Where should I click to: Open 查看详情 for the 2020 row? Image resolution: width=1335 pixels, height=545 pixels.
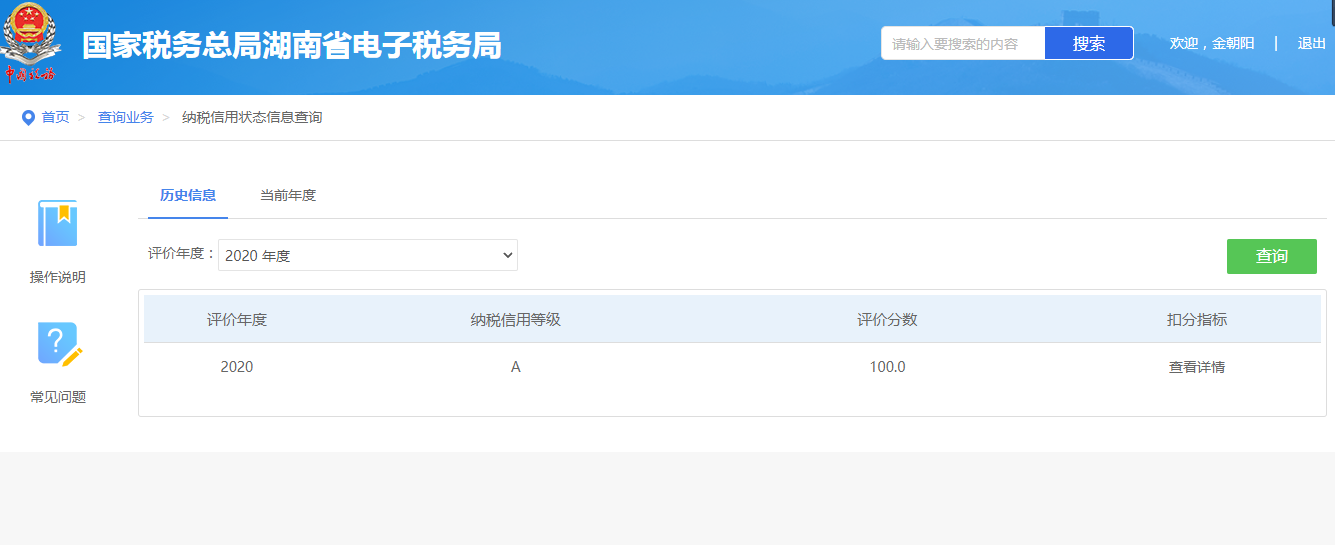pos(1196,367)
